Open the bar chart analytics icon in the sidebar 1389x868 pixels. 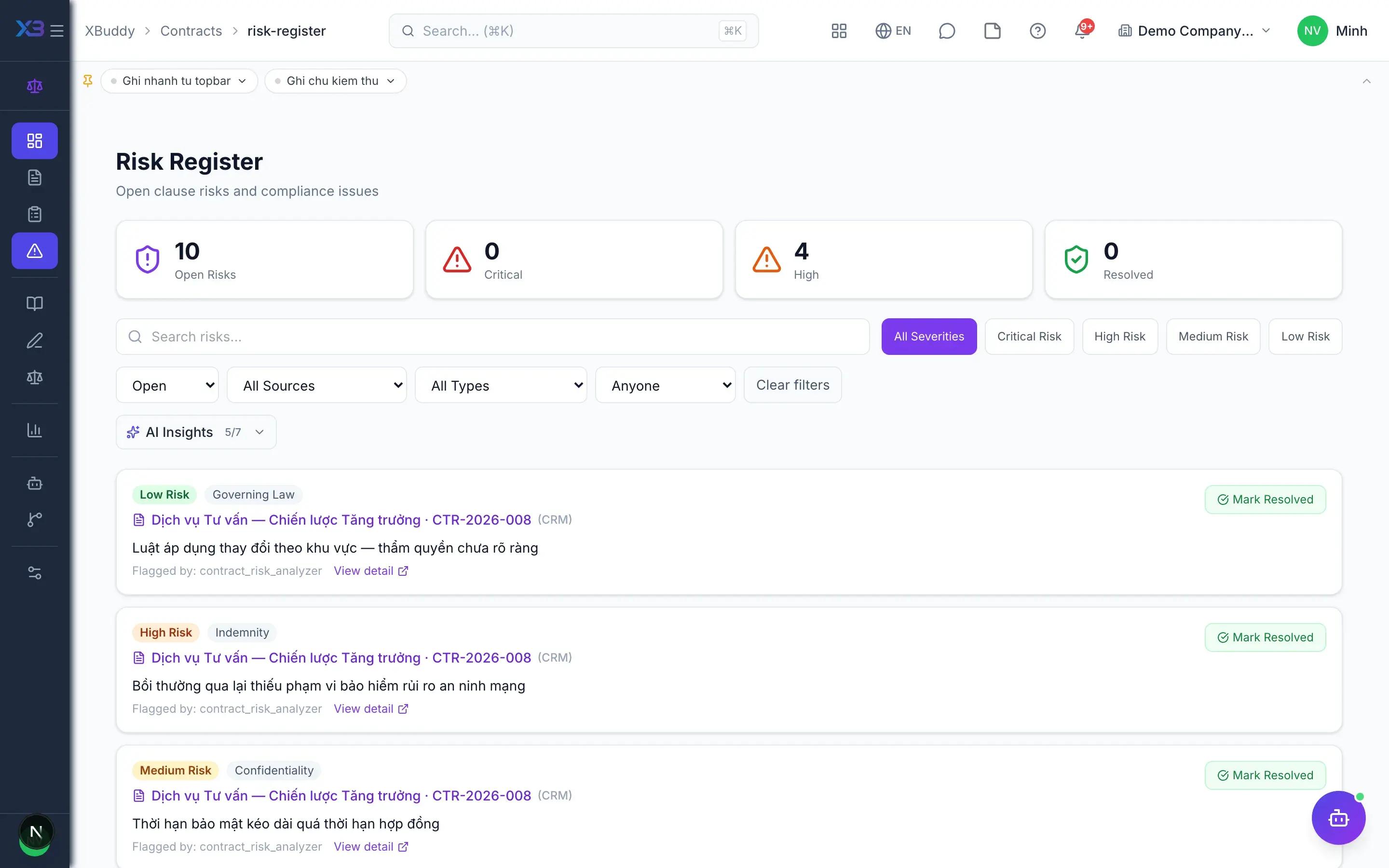(34, 430)
